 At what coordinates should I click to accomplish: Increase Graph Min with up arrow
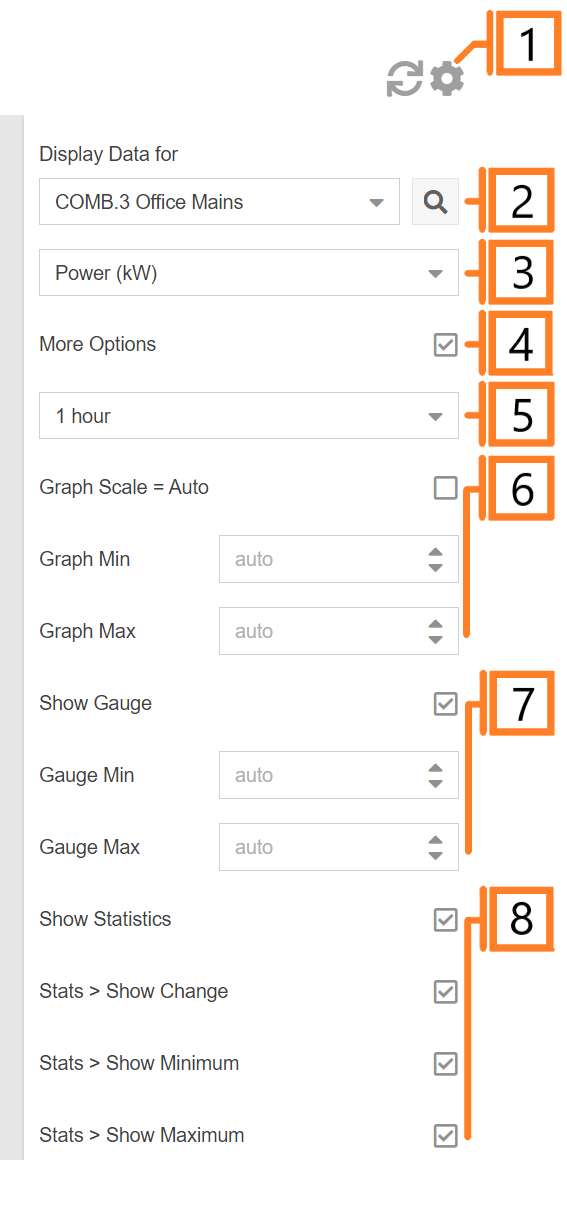coord(435,551)
